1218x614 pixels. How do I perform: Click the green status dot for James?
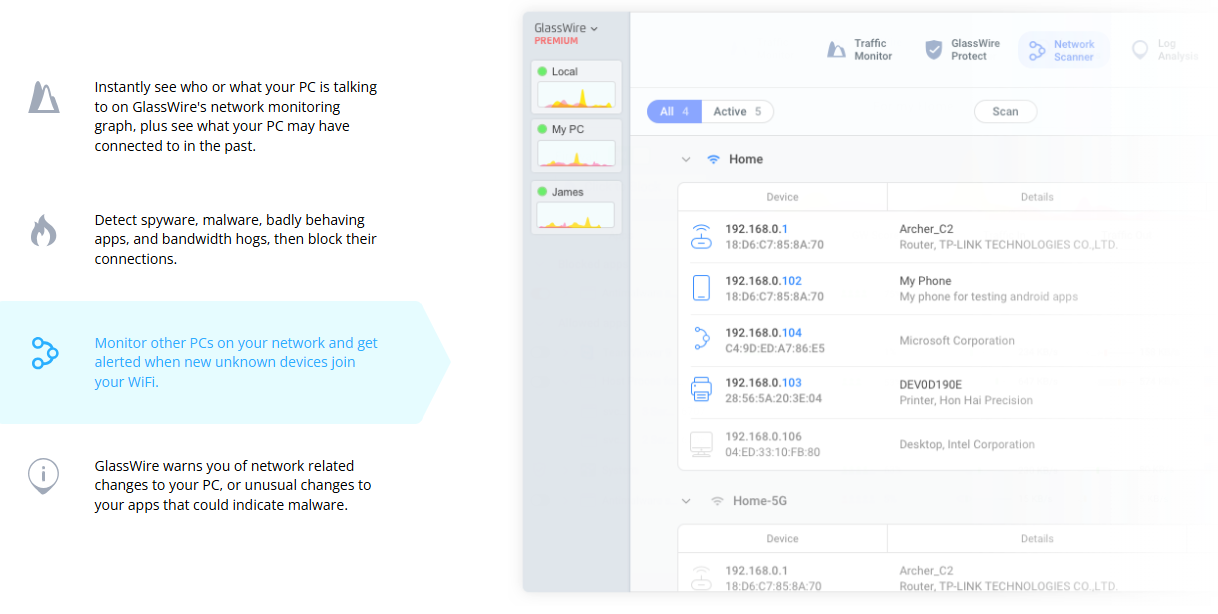542,191
